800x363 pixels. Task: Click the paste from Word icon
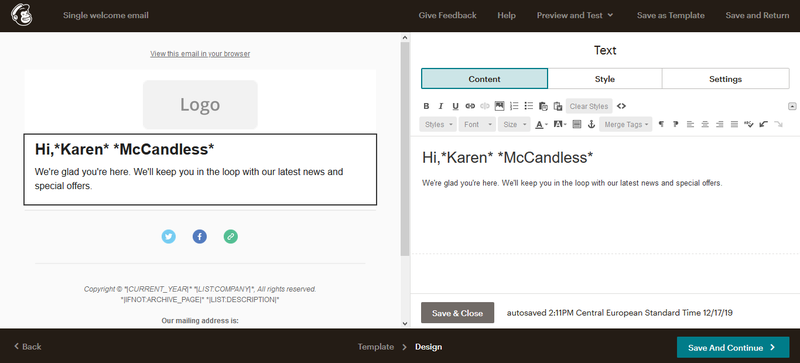pos(558,106)
